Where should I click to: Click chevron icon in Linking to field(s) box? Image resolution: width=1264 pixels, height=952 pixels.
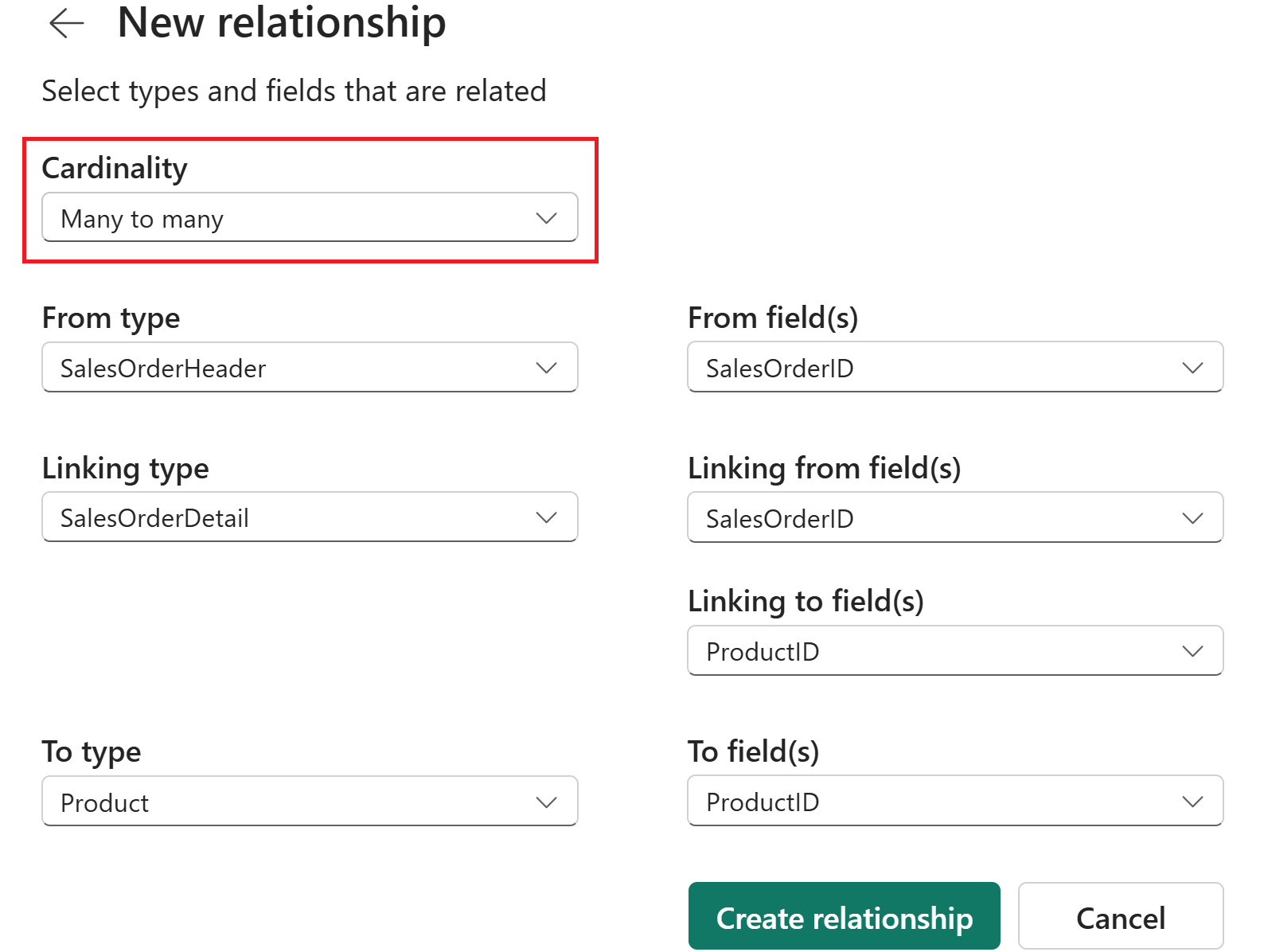1192,651
